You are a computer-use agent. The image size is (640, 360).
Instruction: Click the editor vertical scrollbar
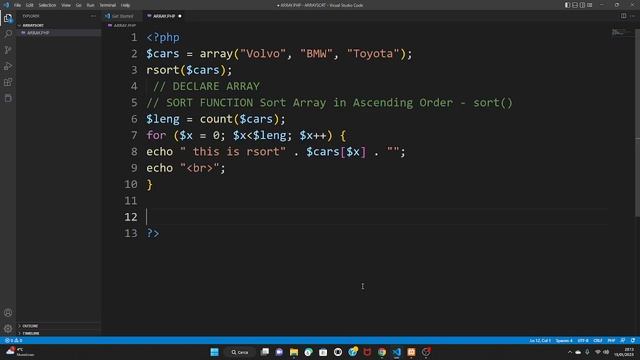(638, 122)
